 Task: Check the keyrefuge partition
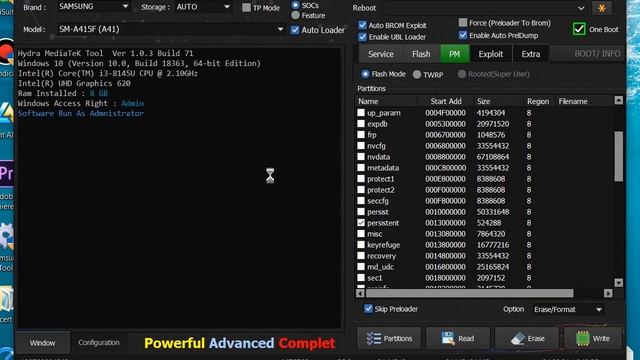361,245
